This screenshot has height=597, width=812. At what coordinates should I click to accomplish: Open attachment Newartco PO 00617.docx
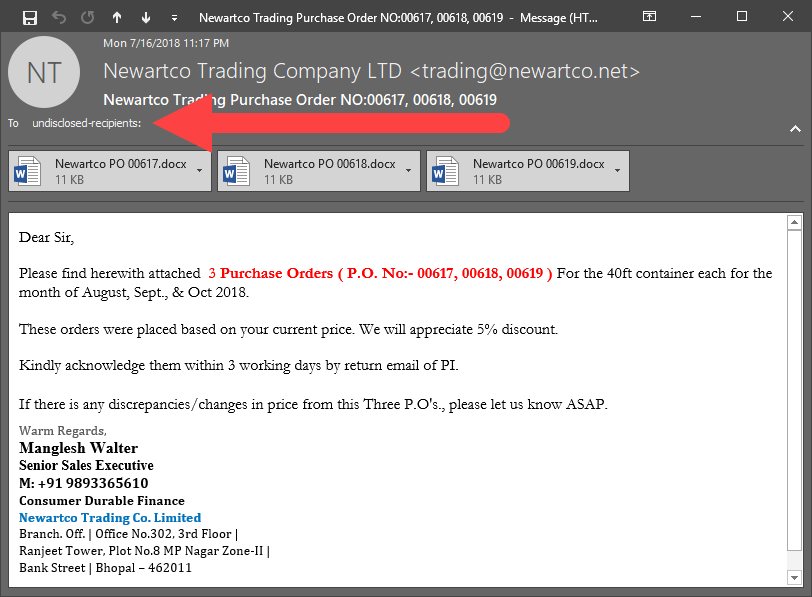[110, 171]
